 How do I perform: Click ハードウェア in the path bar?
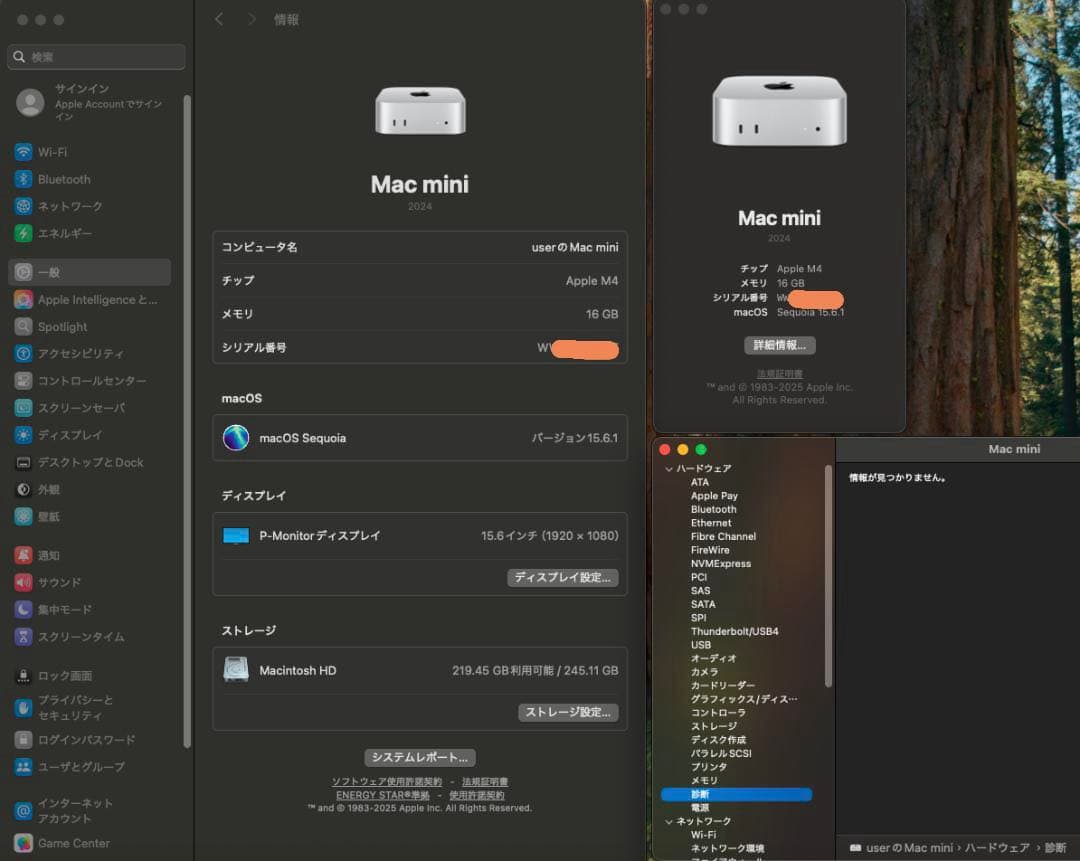point(997,847)
